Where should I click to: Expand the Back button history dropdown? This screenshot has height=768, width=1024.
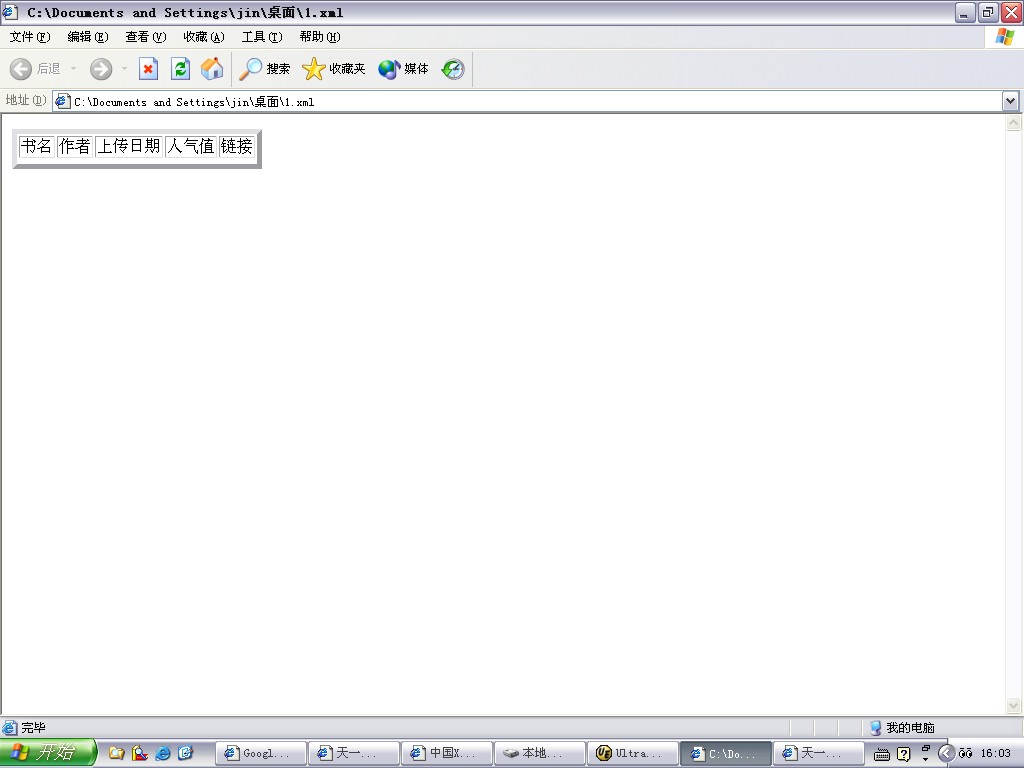(x=73, y=69)
